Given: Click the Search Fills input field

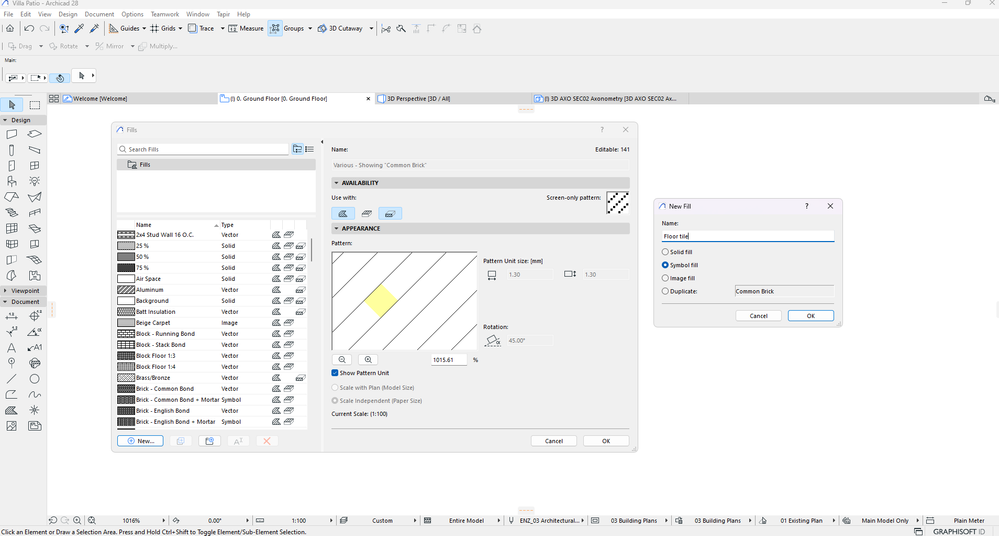Looking at the screenshot, I should pos(203,149).
